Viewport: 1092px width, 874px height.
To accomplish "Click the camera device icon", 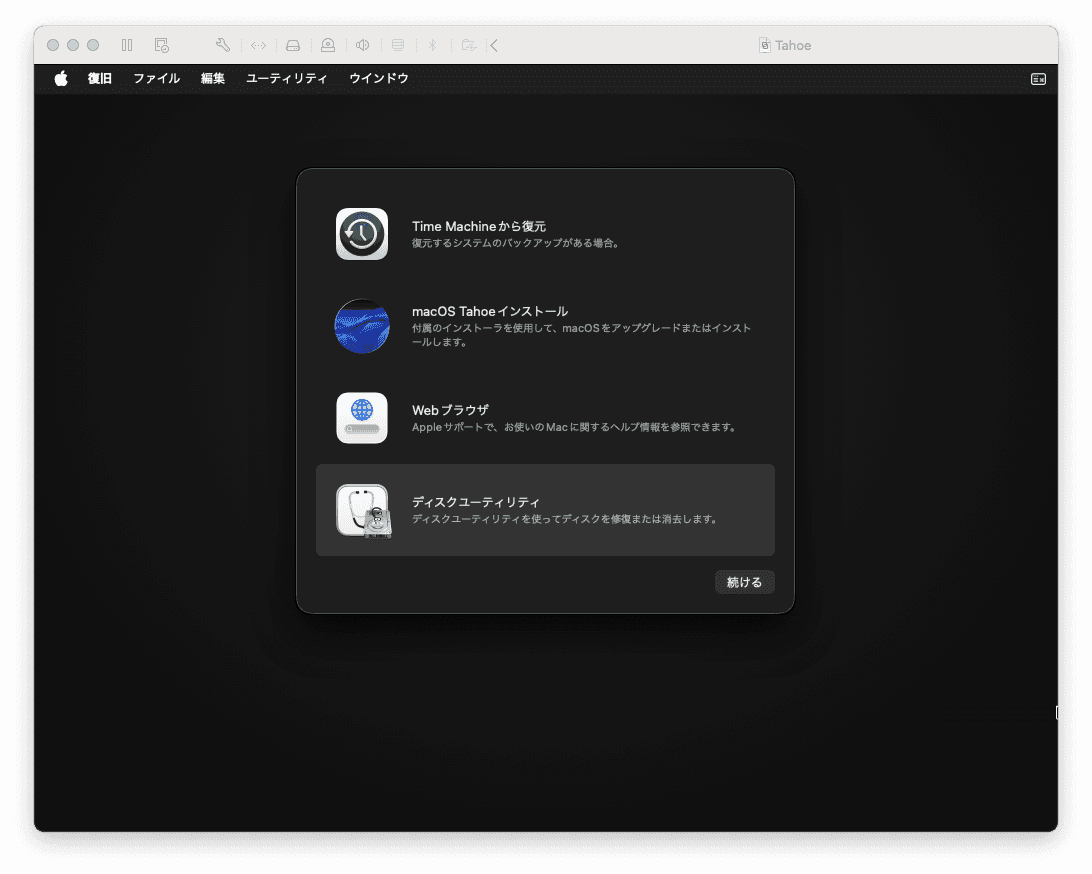I will coord(328,45).
